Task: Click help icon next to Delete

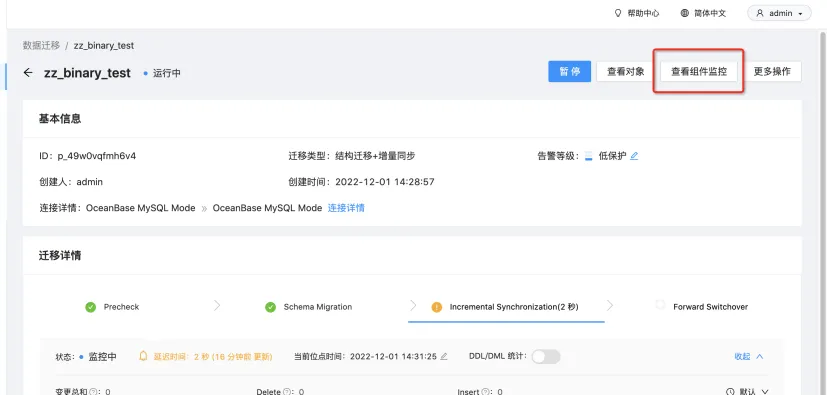Action: coord(287,392)
